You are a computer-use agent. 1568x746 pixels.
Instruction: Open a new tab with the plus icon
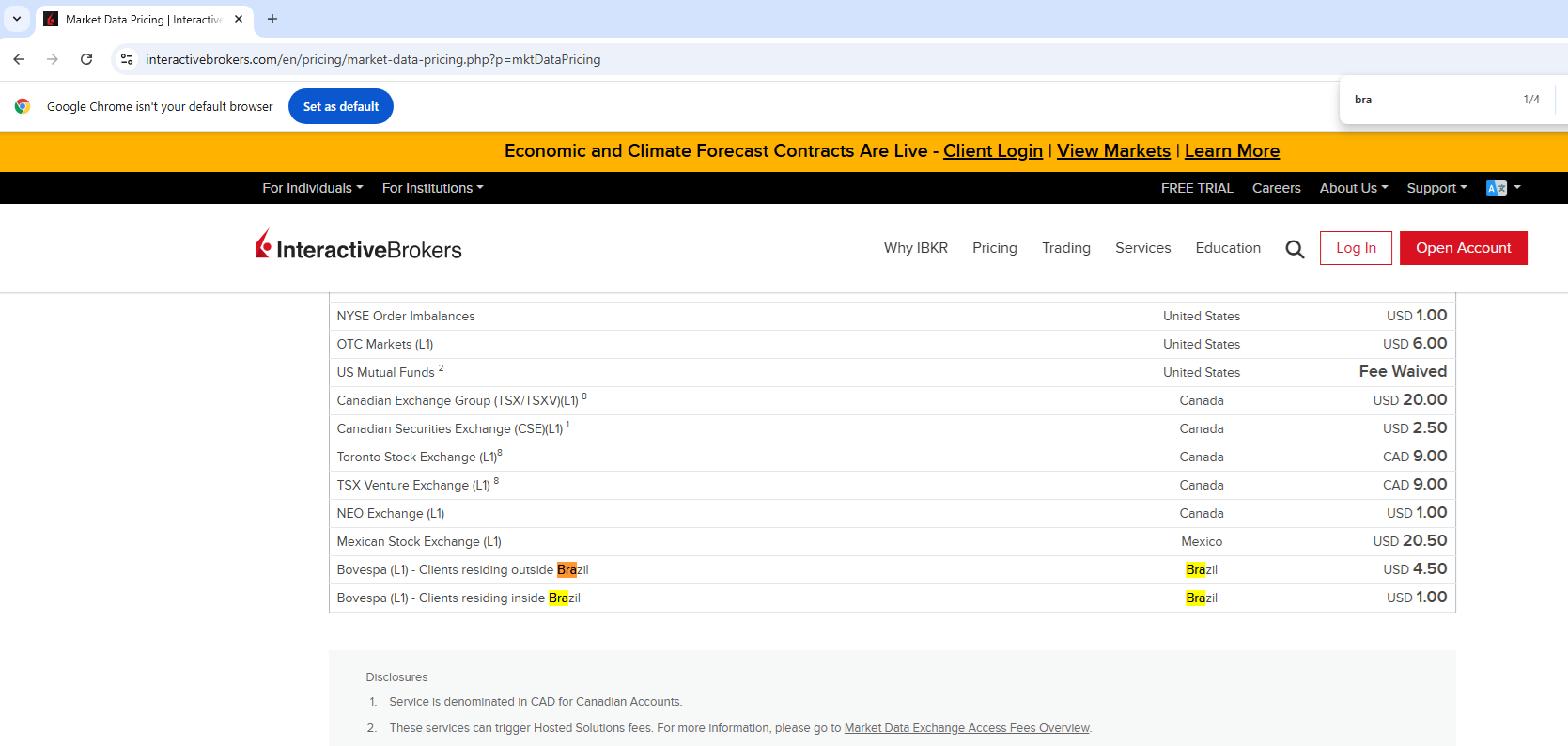(272, 19)
